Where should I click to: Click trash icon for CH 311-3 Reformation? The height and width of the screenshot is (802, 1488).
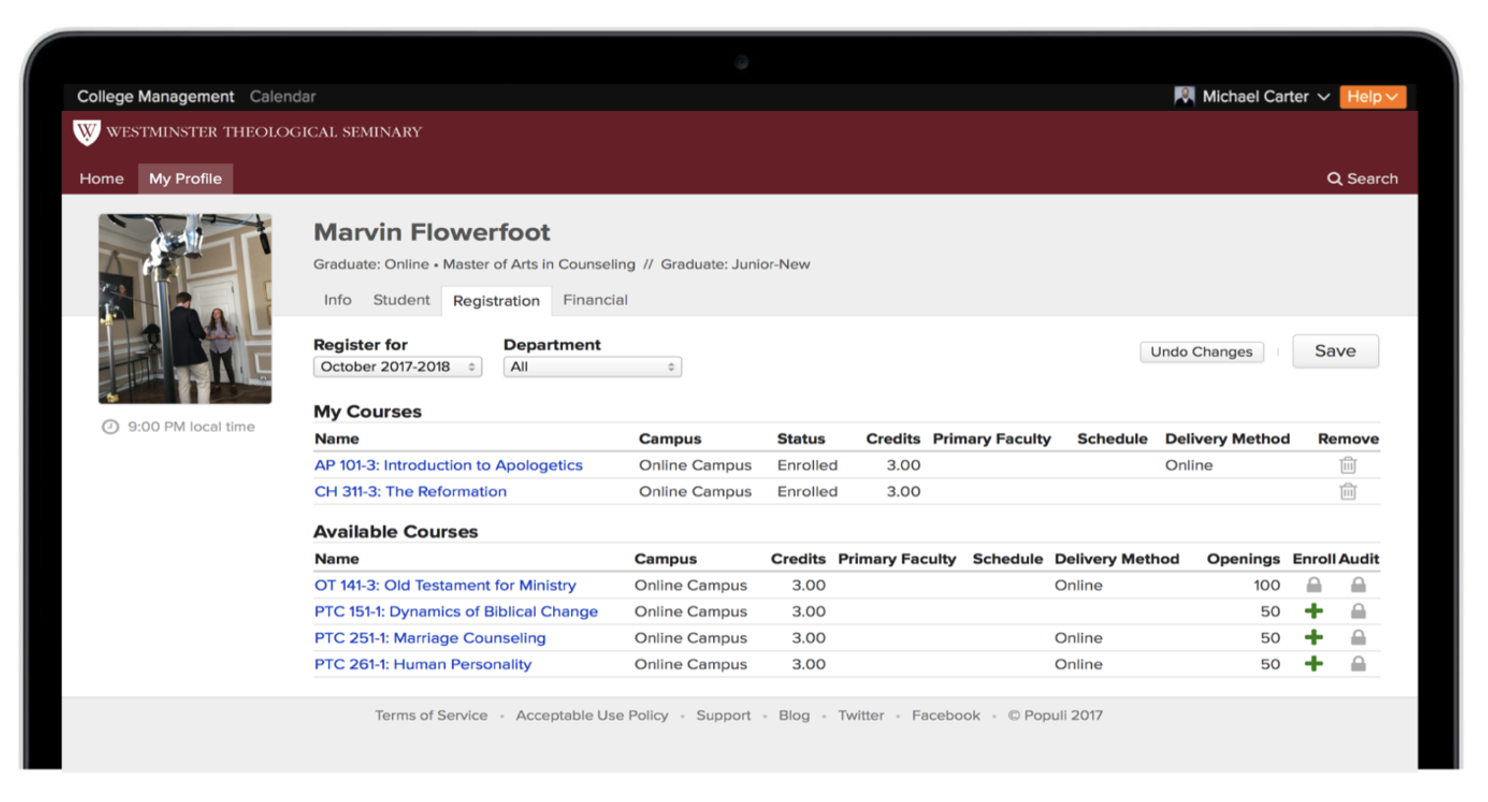(x=1348, y=491)
